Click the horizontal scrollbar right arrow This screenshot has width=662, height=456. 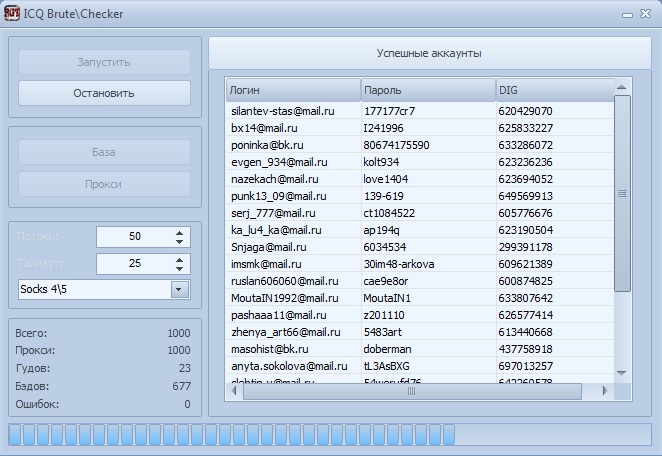pyautogui.click(x=605, y=391)
